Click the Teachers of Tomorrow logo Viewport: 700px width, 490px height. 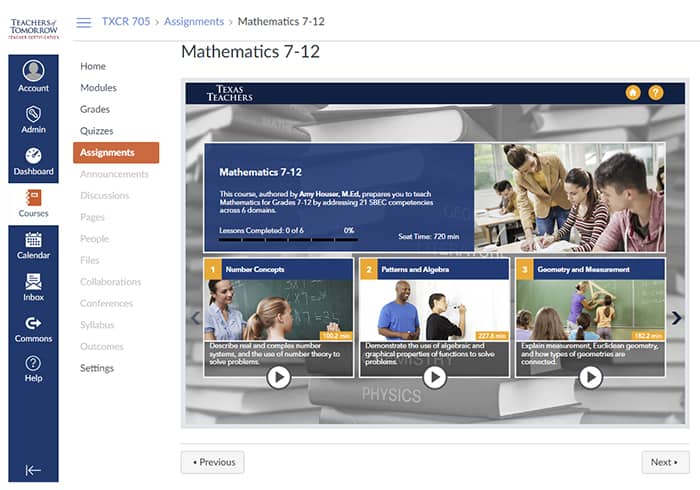[34, 28]
